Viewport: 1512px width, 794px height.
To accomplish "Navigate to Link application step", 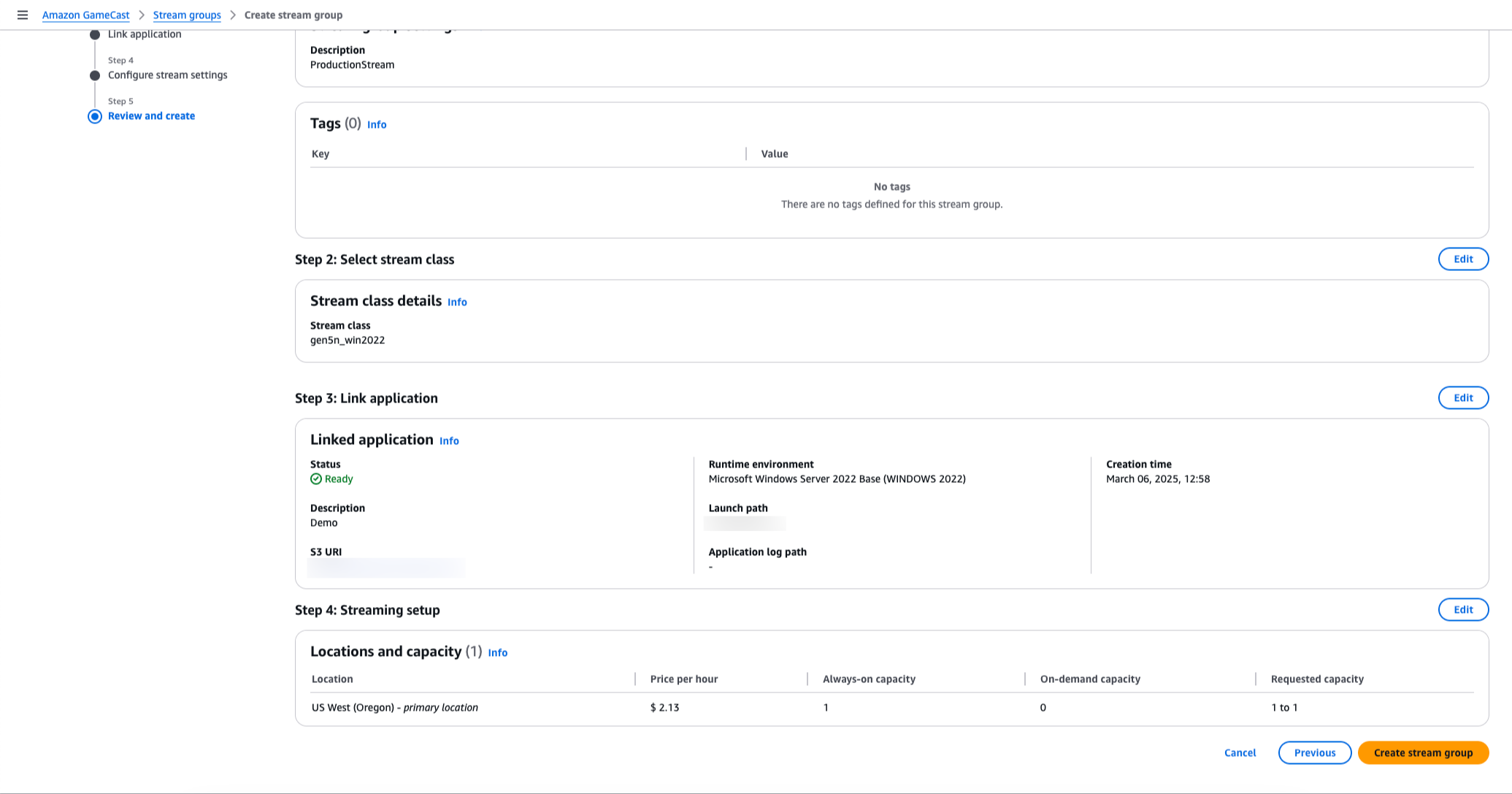I will click(145, 34).
